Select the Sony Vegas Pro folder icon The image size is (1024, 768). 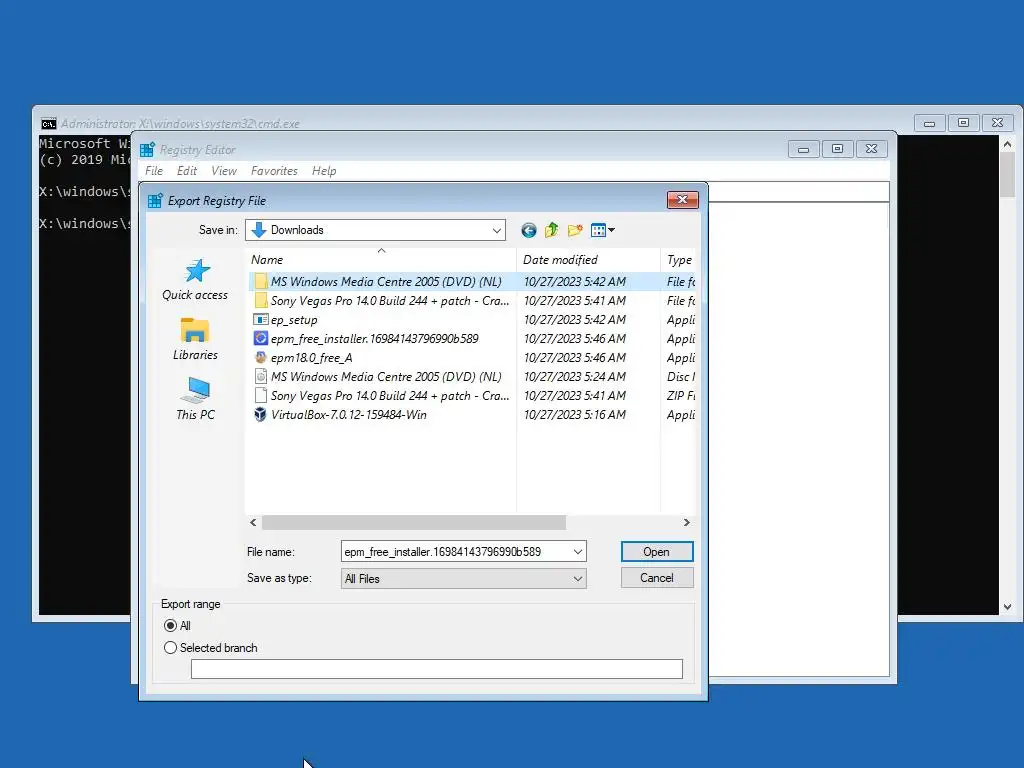pos(261,300)
